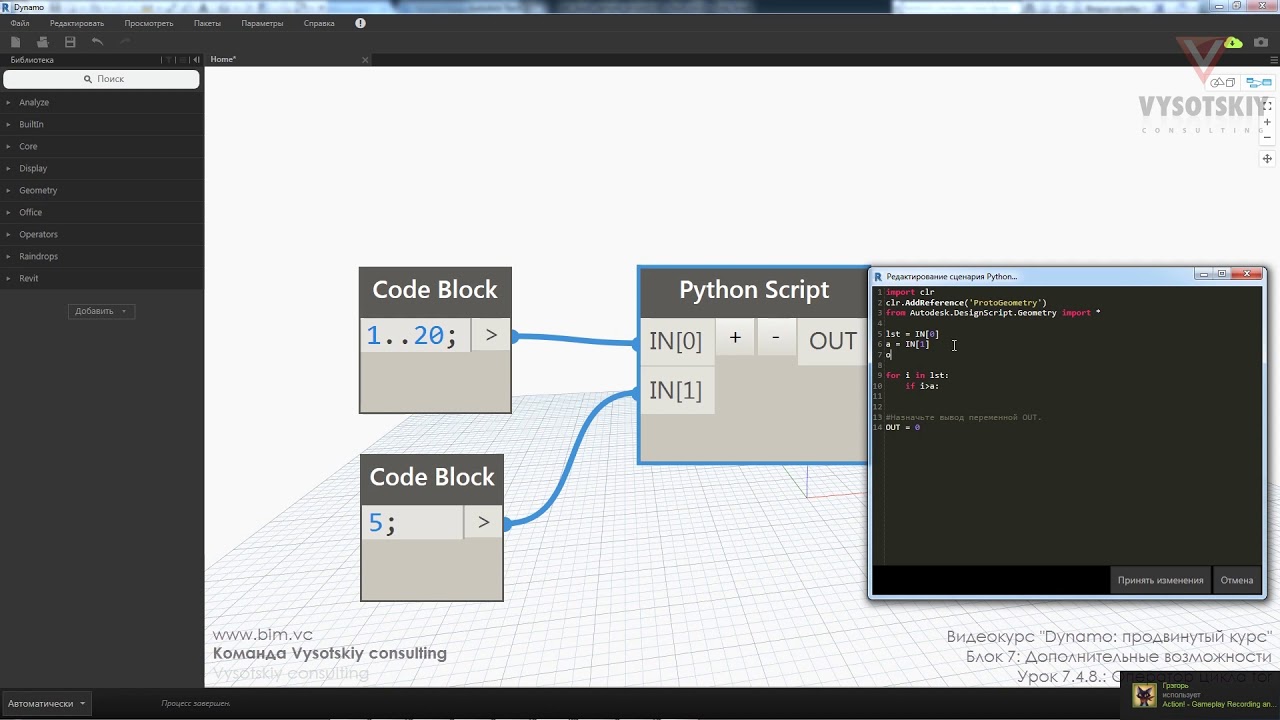
Task: Expand the Core library category
Action: pos(102,146)
